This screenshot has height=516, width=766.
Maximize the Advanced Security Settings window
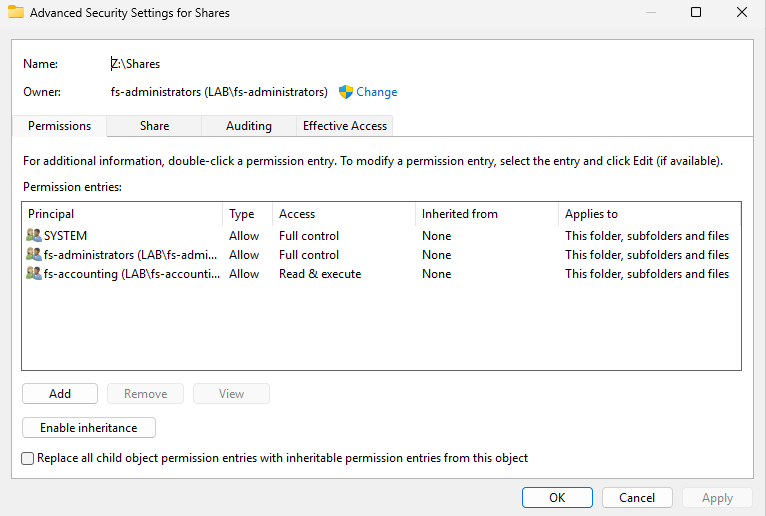point(696,13)
